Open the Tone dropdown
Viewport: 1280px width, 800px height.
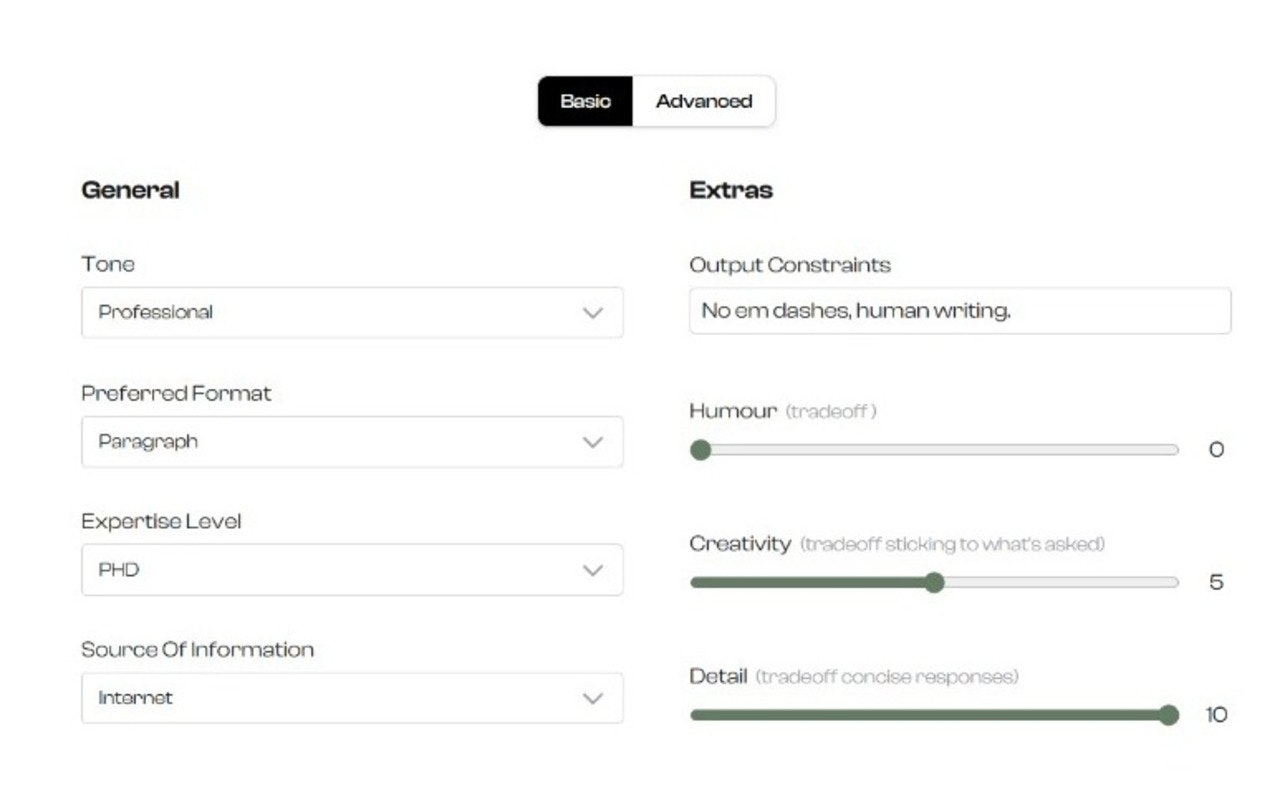click(351, 312)
